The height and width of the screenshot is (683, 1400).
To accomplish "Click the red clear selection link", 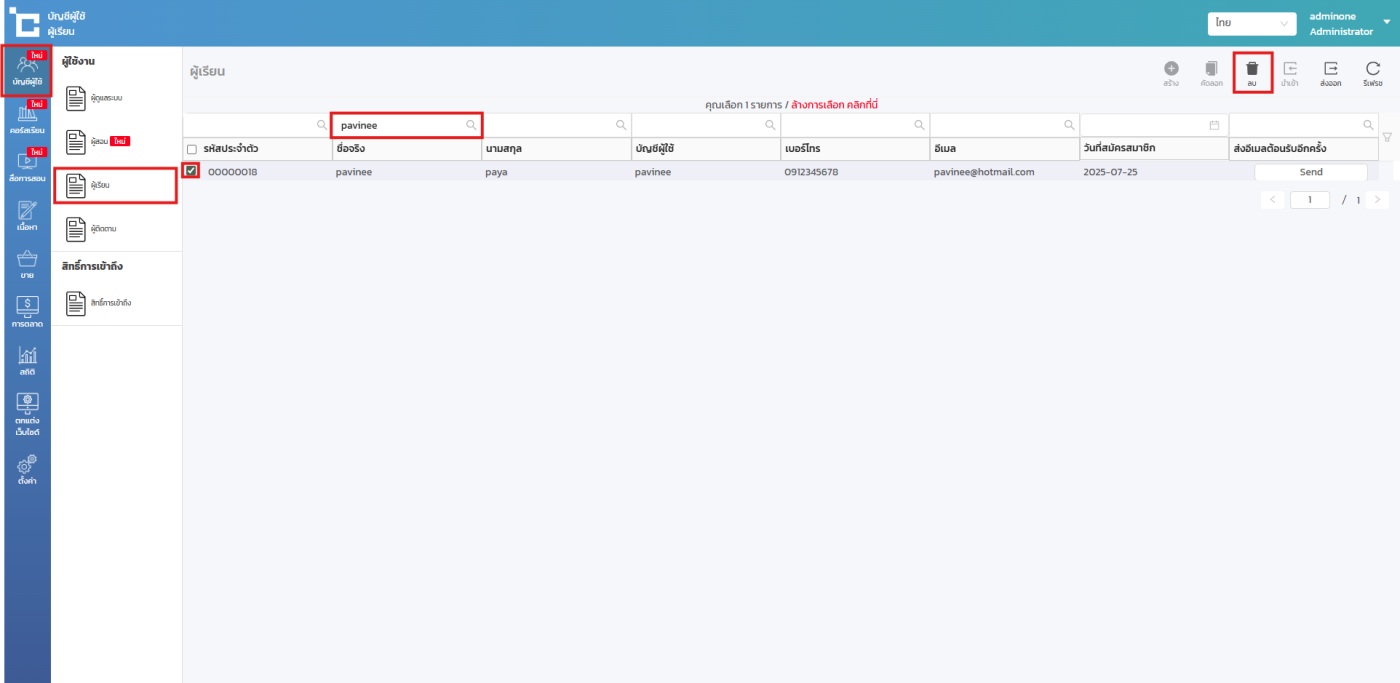I will point(834,104).
